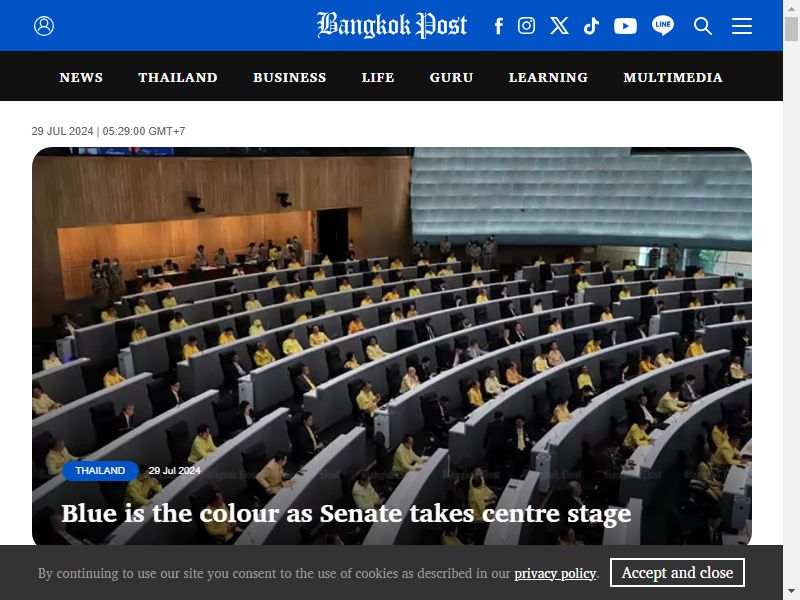Open the LIFE menu item
This screenshot has width=800, height=600.
pyautogui.click(x=378, y=77)
